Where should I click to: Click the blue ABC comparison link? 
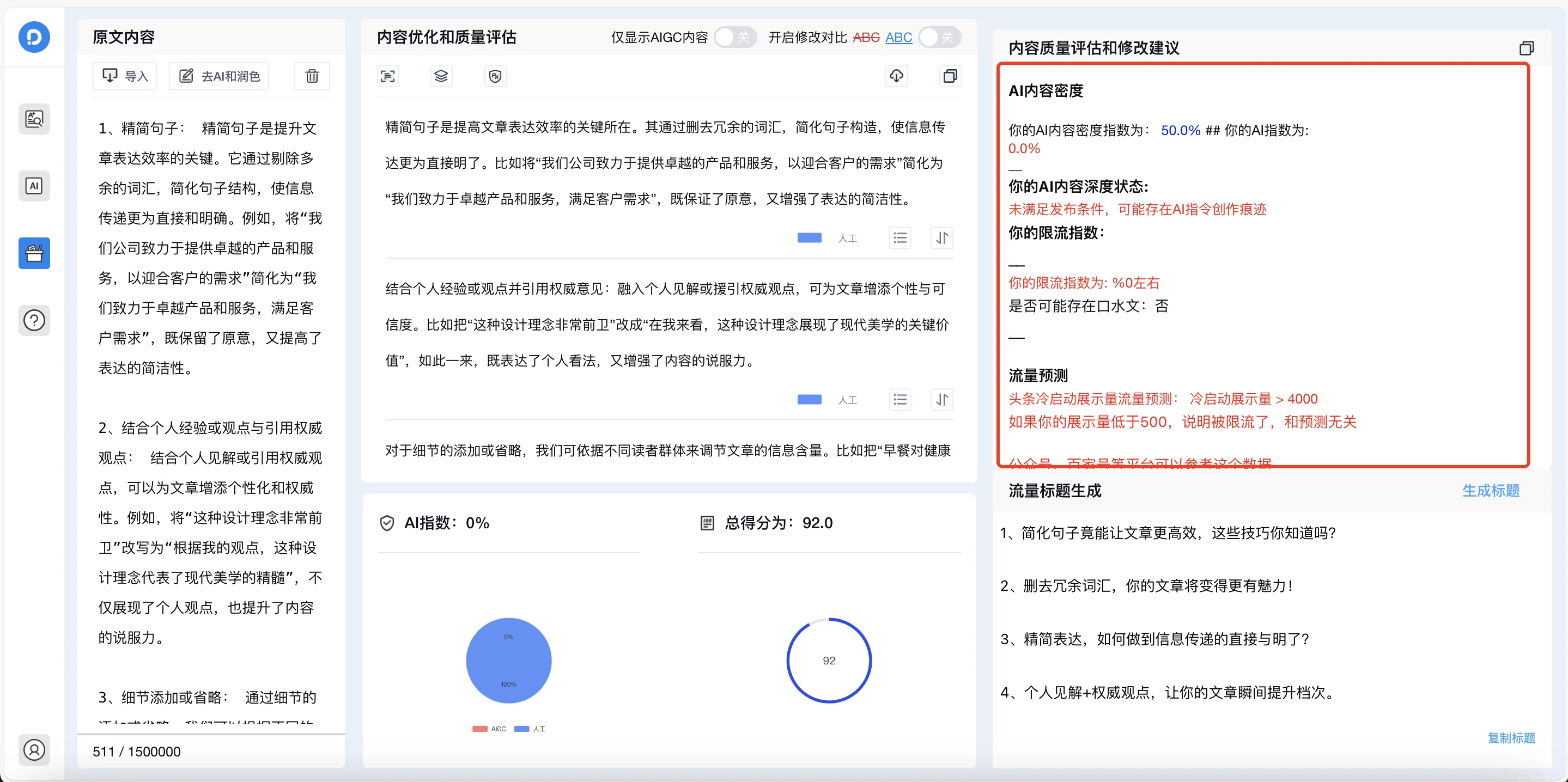(x=898, y=37)
